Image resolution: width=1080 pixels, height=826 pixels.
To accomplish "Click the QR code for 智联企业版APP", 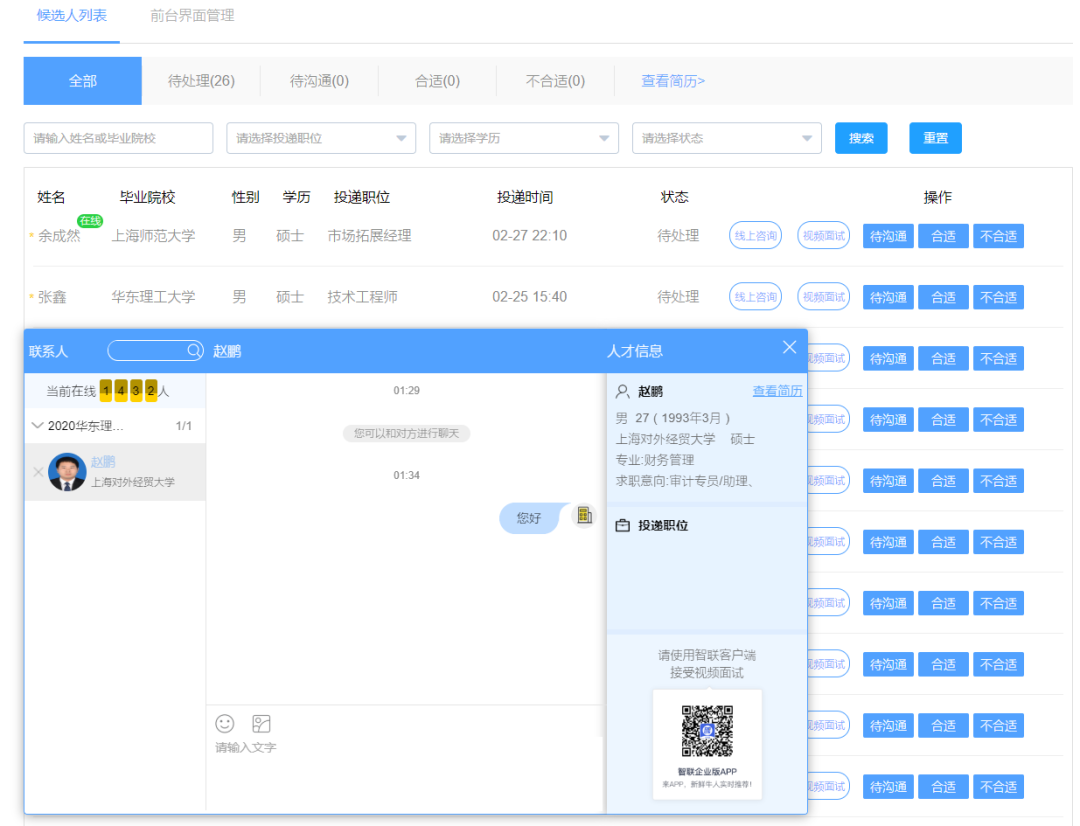I will [x=707, y=731].
